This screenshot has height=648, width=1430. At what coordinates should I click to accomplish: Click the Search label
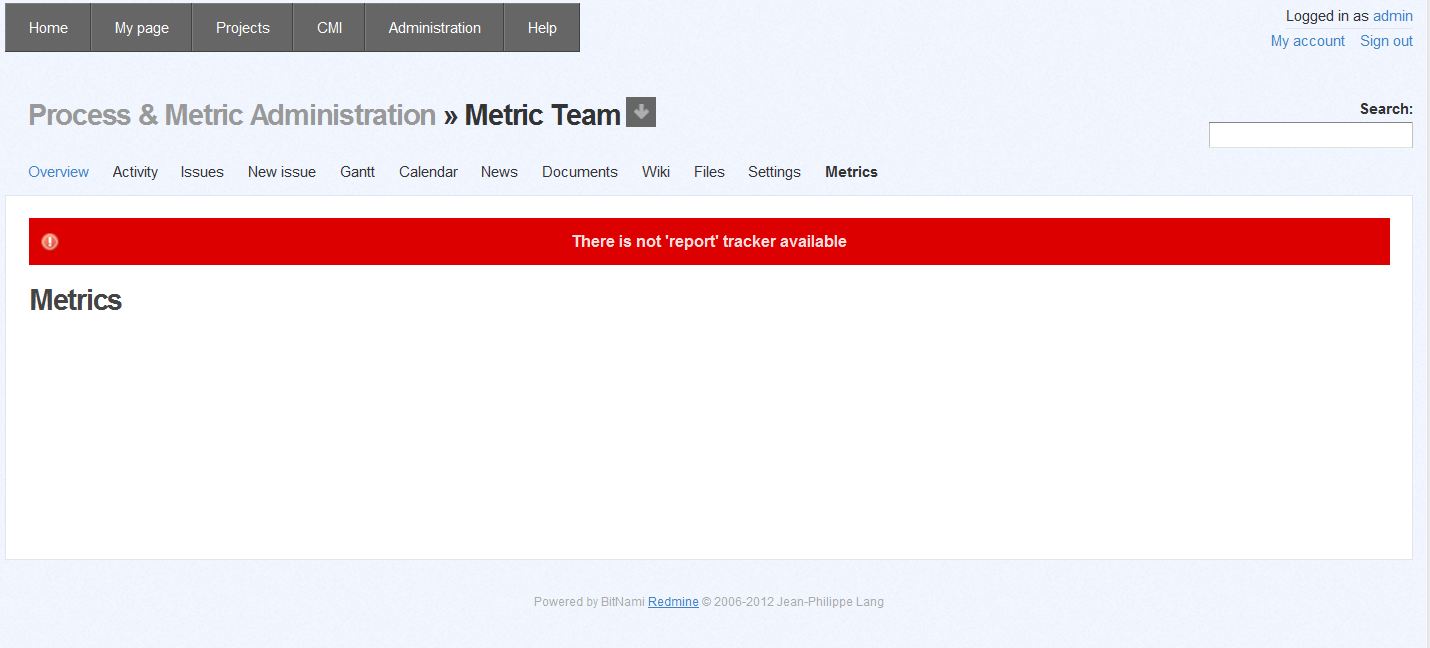point(1386,109)
